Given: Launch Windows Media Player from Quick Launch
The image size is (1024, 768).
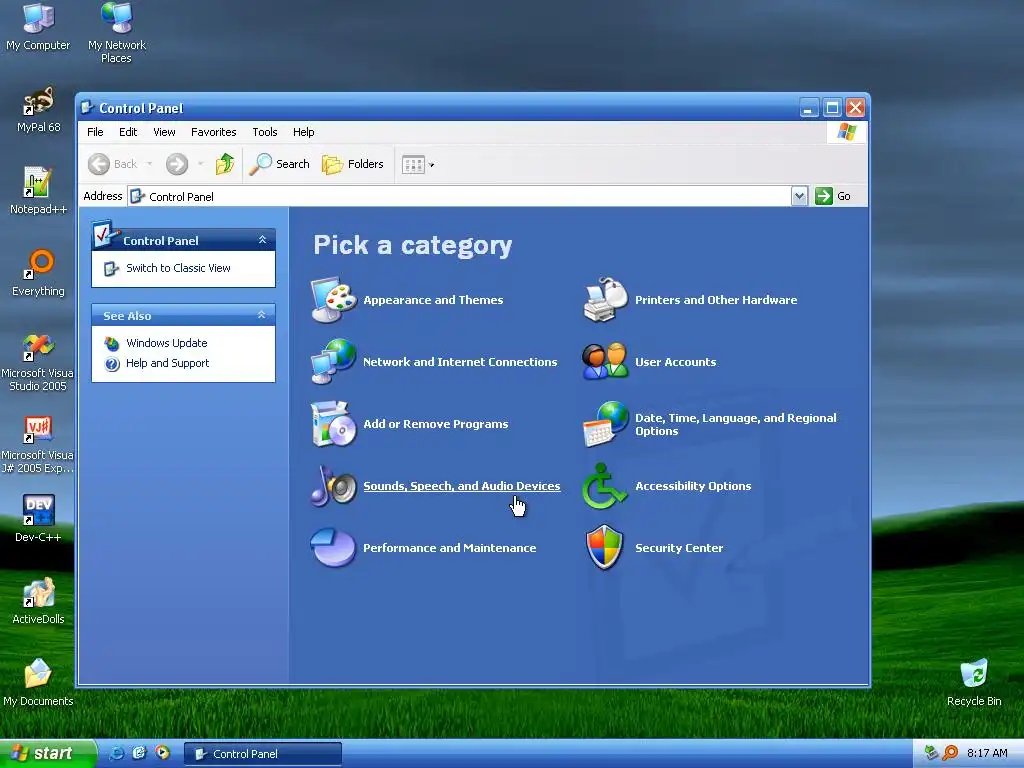Looking at the screenshot, I should [163, 753].
